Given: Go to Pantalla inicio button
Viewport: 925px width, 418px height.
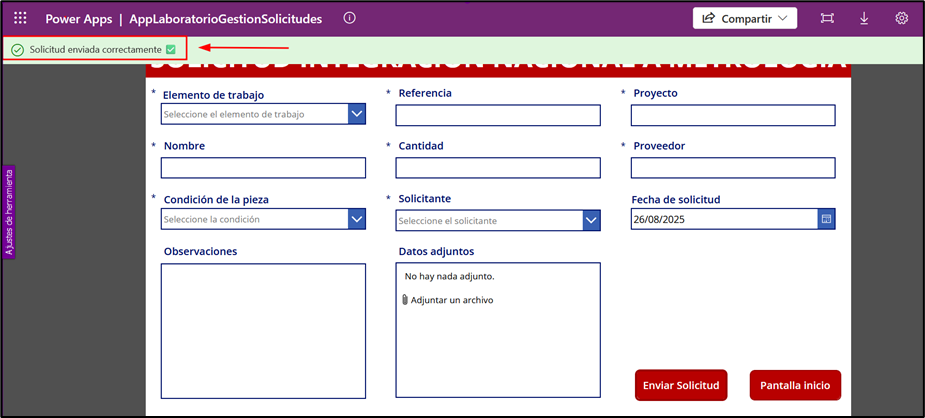Looking at the screenshot, I should (x=795, y=385).
